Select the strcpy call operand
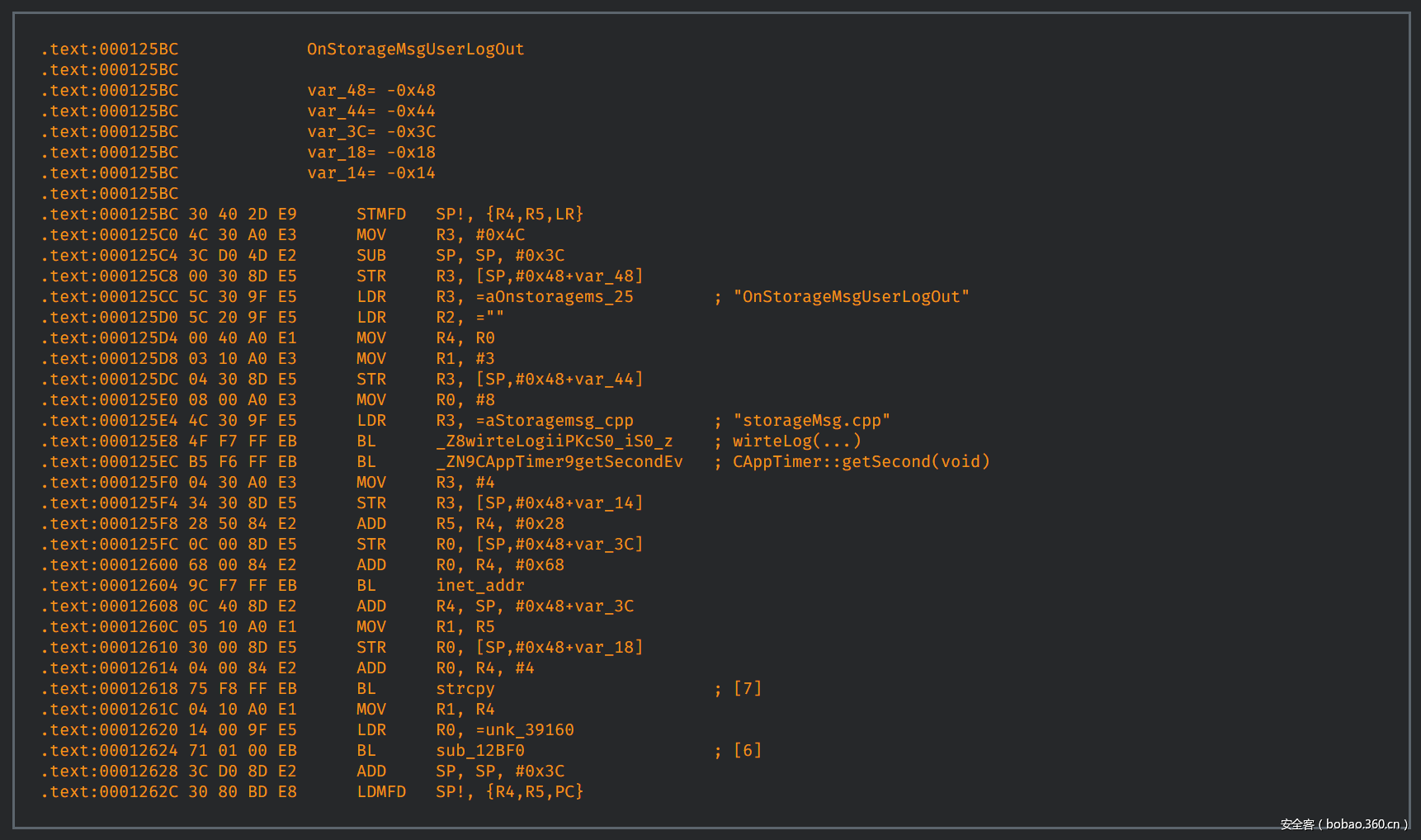The width and height of the screenshot is (1421, 840). pyautogui.click(x=465, y=689)
